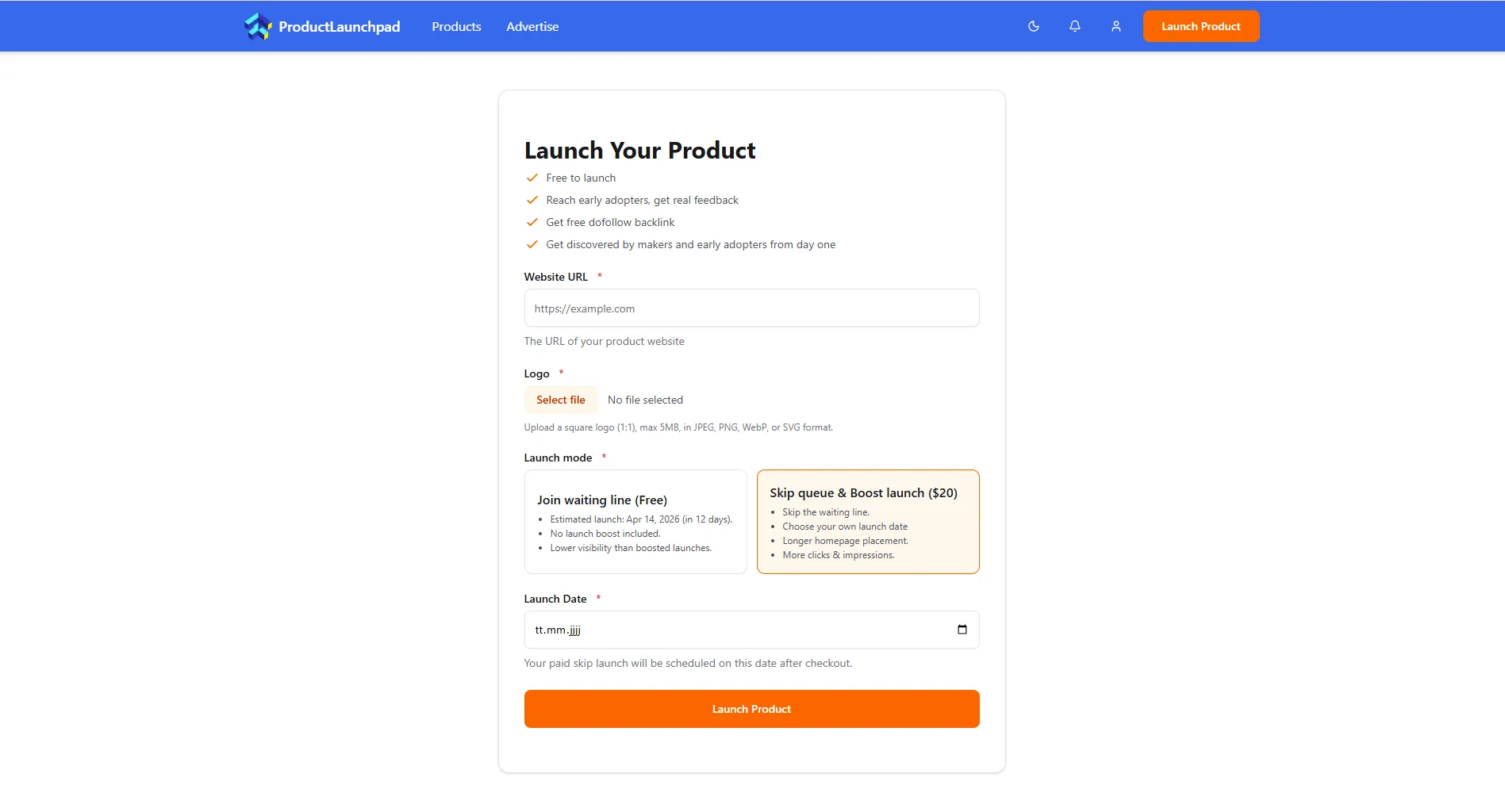This screenshot has height=812, width=1505.
Task: Toggle dark mode moon icon
Action: click(1034, 26)
